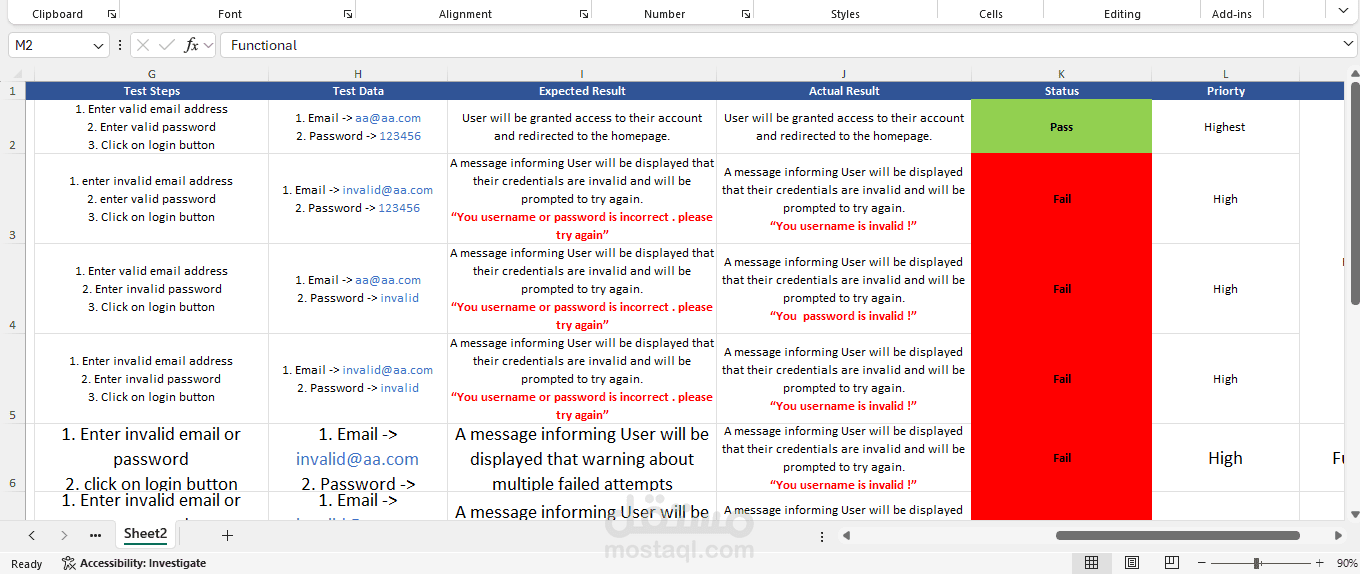1360x574 pixels.
Task: Click the aa@aa.com link in row 2
Action: tap(388, 118)
